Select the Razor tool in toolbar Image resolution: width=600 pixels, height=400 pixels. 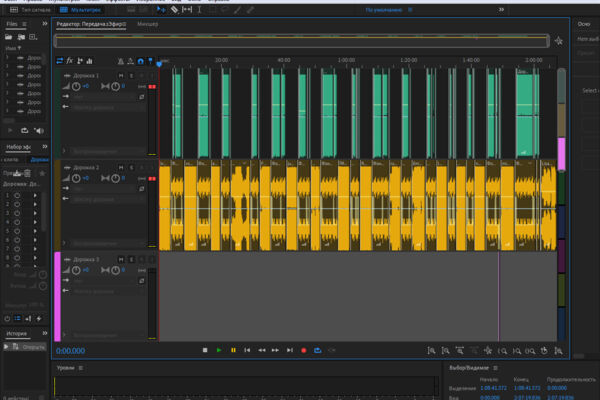(x=174, y=10)
